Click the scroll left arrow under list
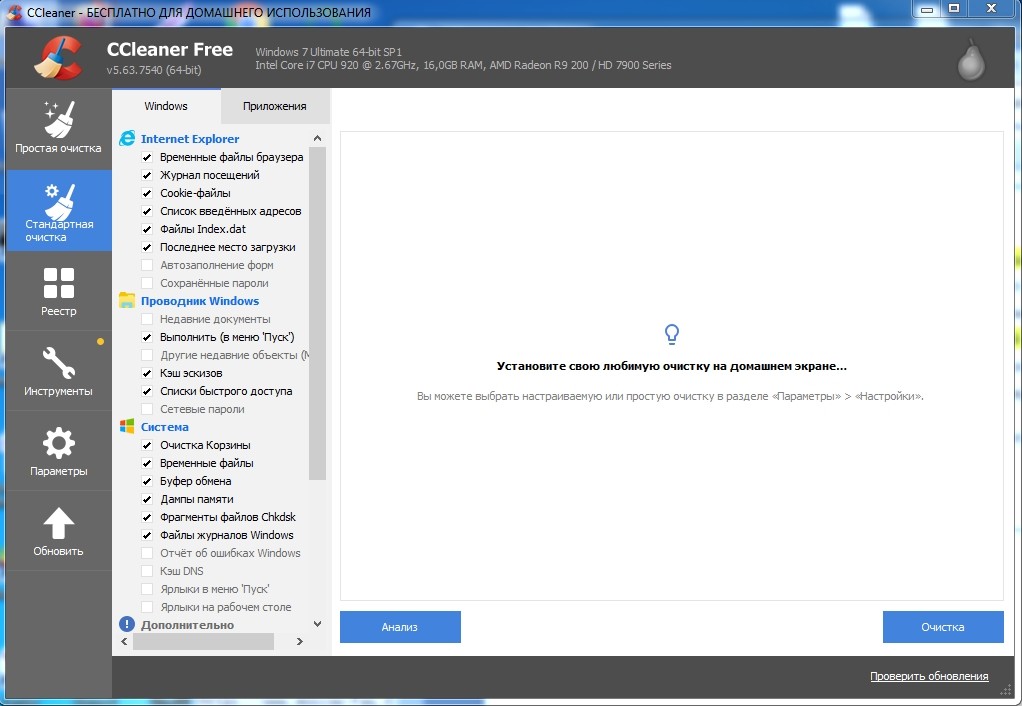Image resolution: width=1022 pixels, height=706 pixels. click(124, 641)
